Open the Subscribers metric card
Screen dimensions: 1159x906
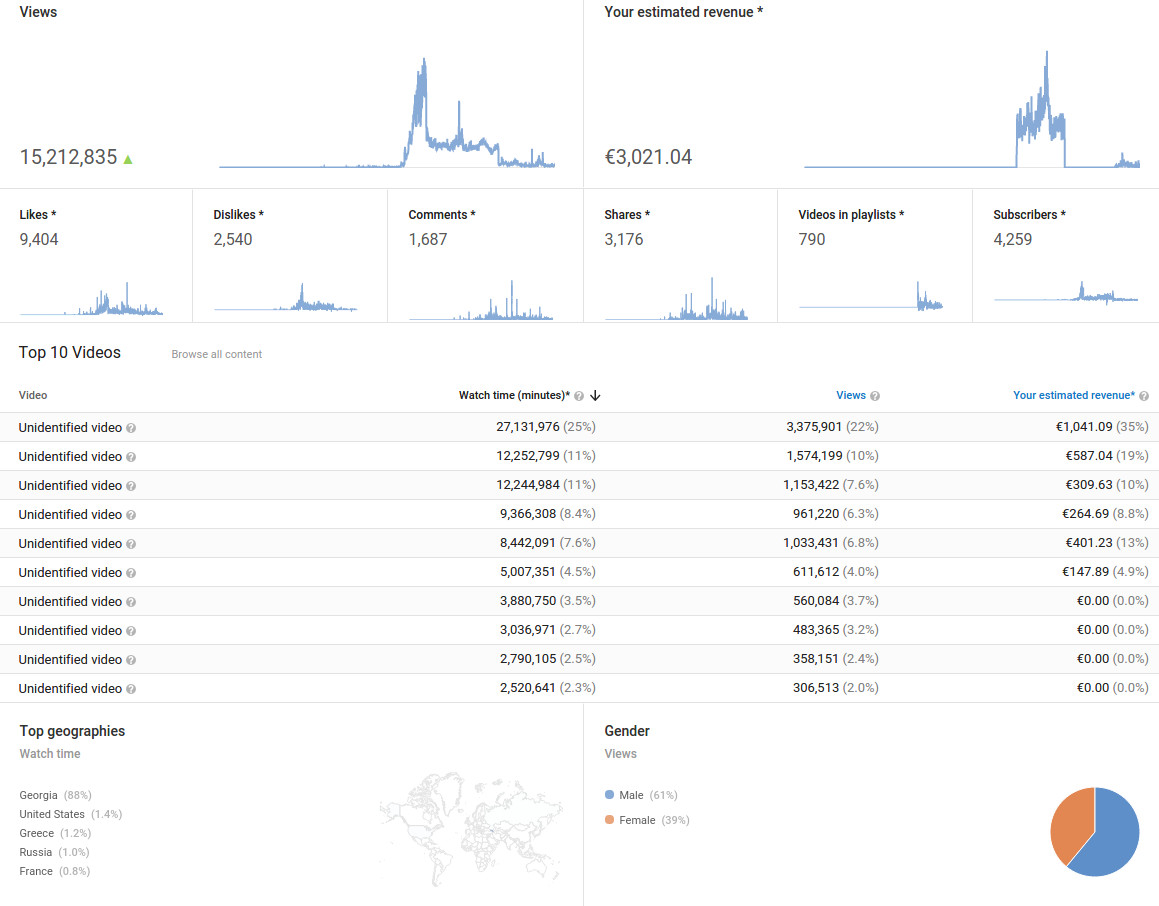coord(1066,256)
